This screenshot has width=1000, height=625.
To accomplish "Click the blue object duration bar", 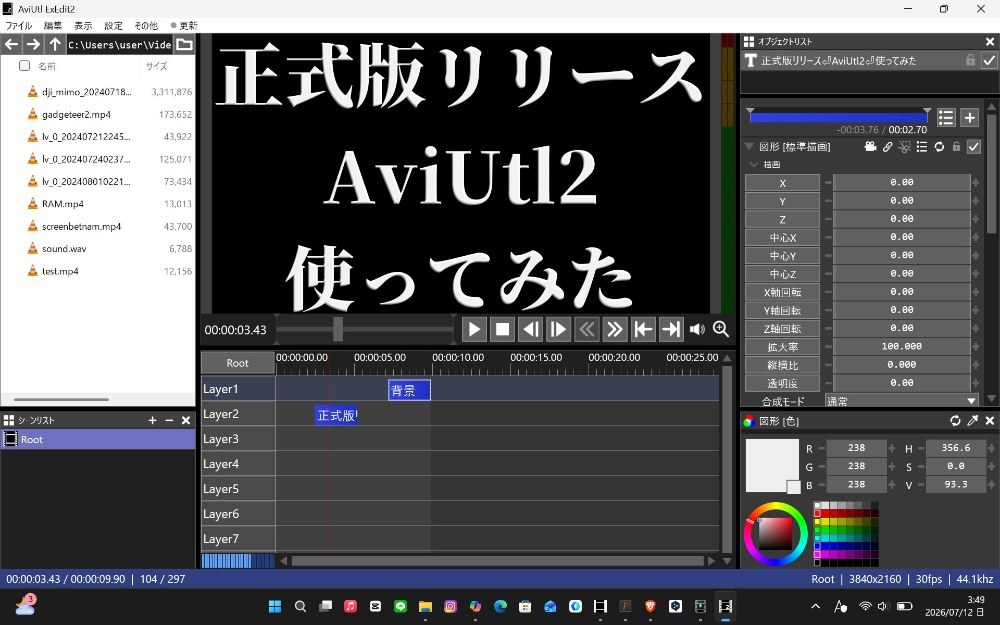I will pyautogui.click(x=838, y=117).
